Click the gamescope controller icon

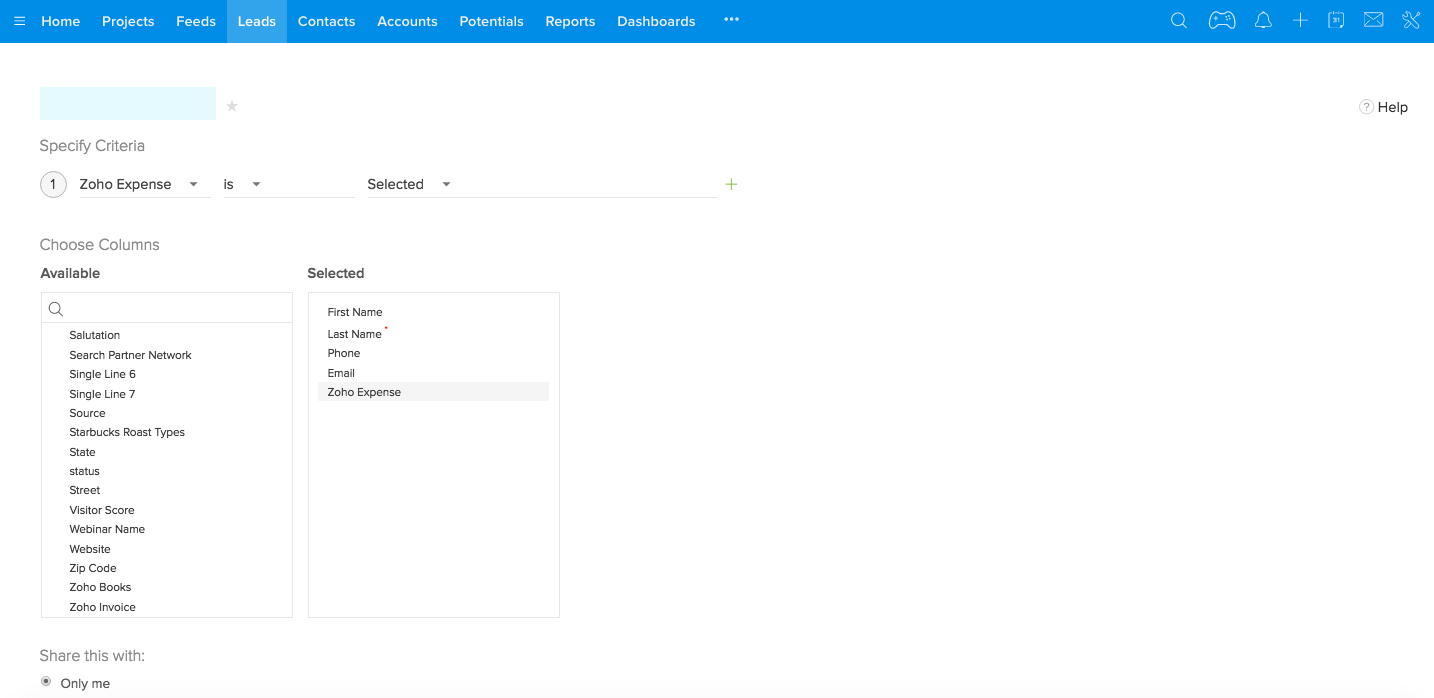(x=1221, y=21)
